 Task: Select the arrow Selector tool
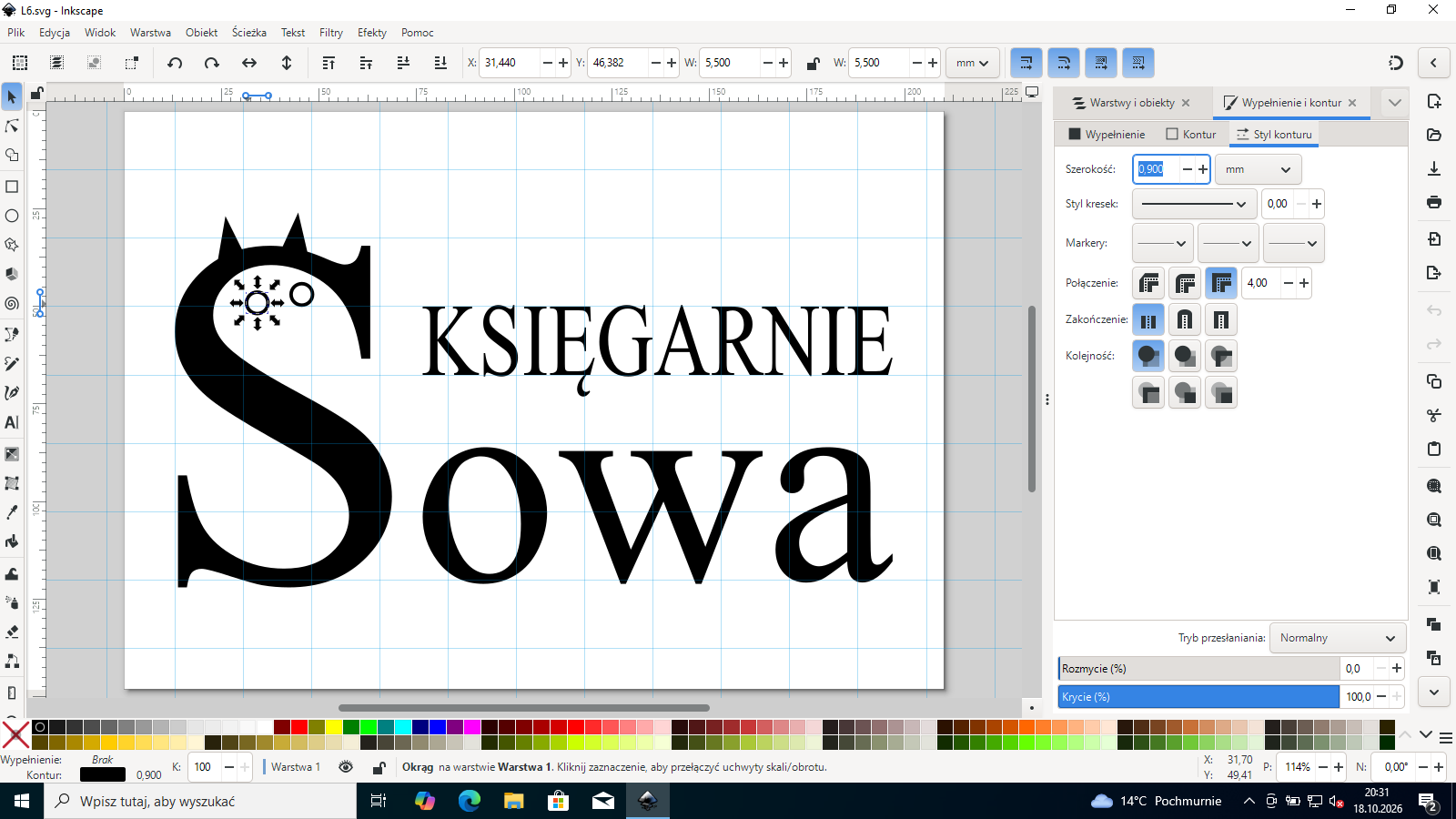12,96
